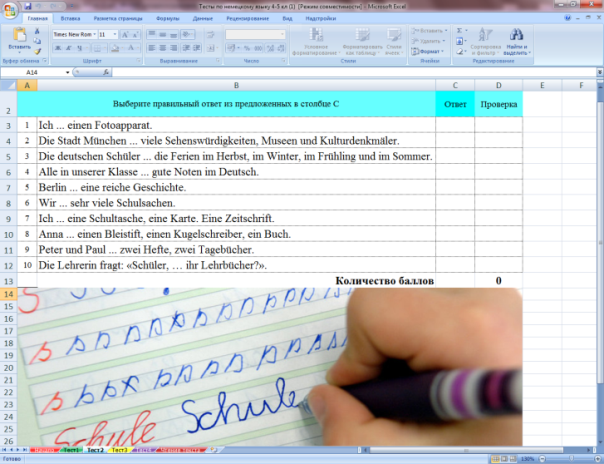The image size is (604, 464).
Task: Activate the Format Painter brush
Action: tap(37, 51)
